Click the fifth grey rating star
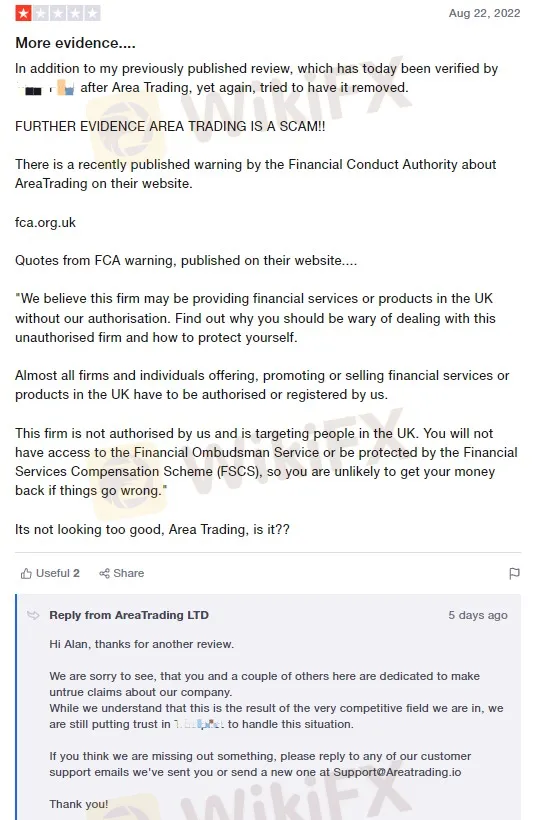This screenshot has width=534, height=820. point(92,13)
